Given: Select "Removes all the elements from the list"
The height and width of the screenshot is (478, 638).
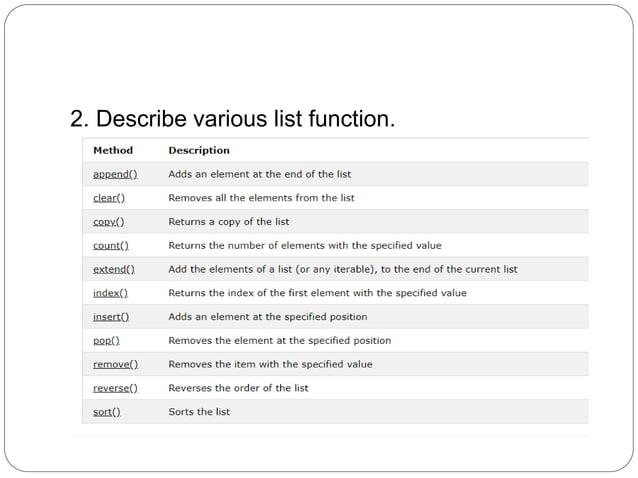Looking at the screenshot, I should [x=261, y=198].
